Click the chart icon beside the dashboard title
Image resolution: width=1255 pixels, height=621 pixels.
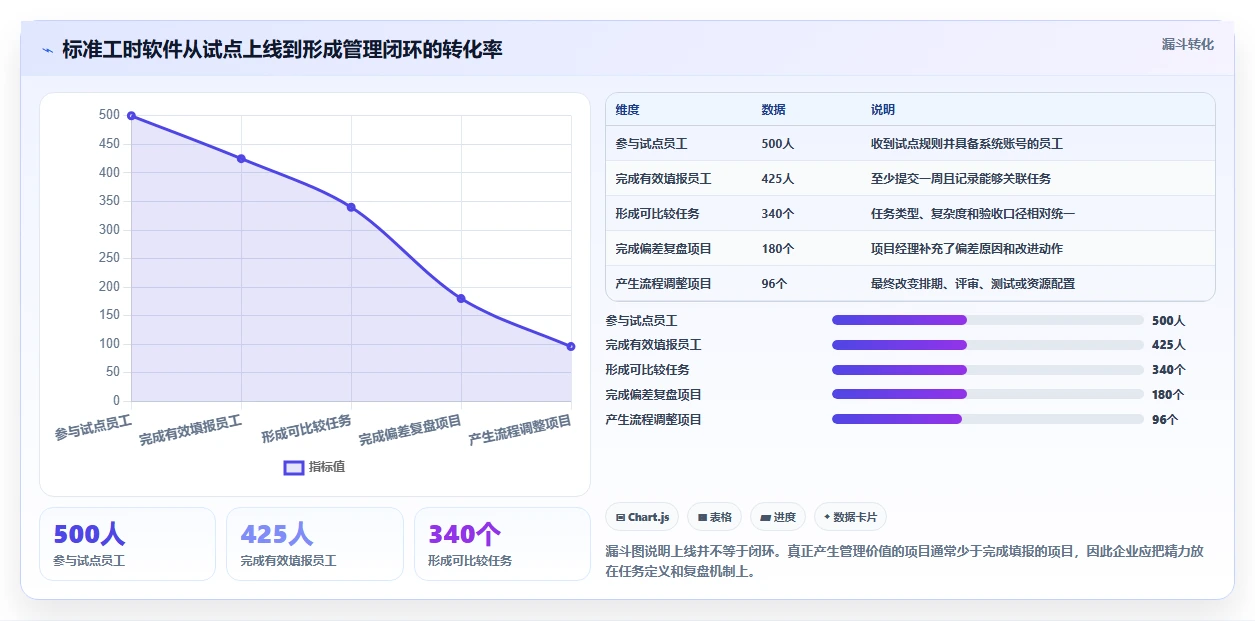tap(47, 50)
